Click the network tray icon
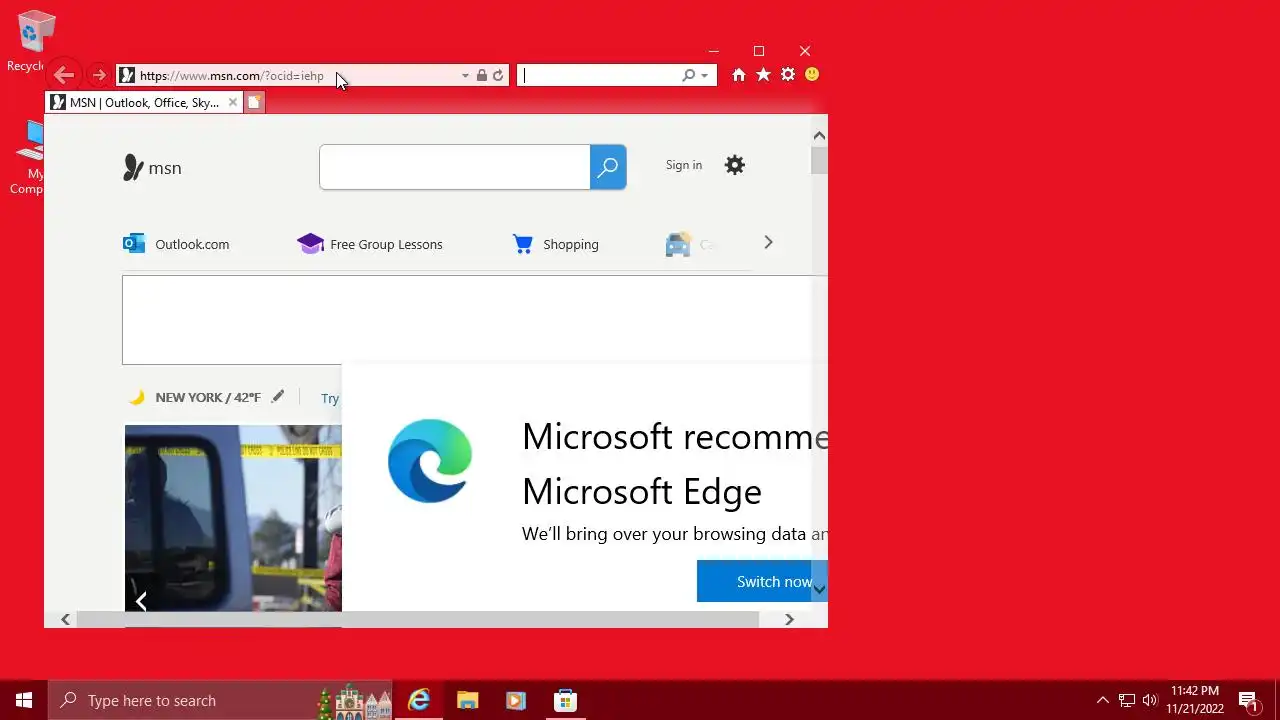 1127,701
